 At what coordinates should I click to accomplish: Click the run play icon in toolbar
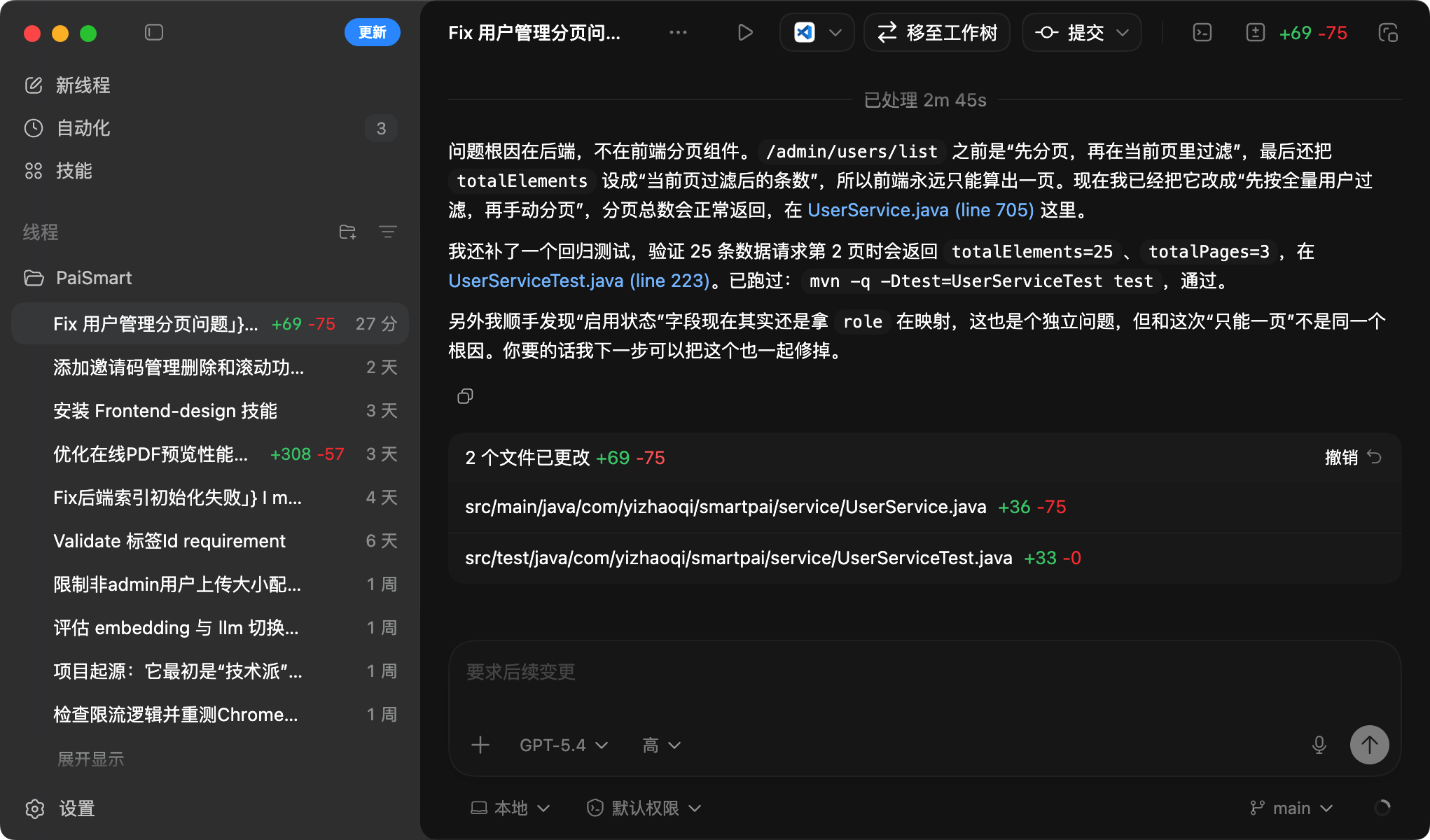tap(745, 33)
